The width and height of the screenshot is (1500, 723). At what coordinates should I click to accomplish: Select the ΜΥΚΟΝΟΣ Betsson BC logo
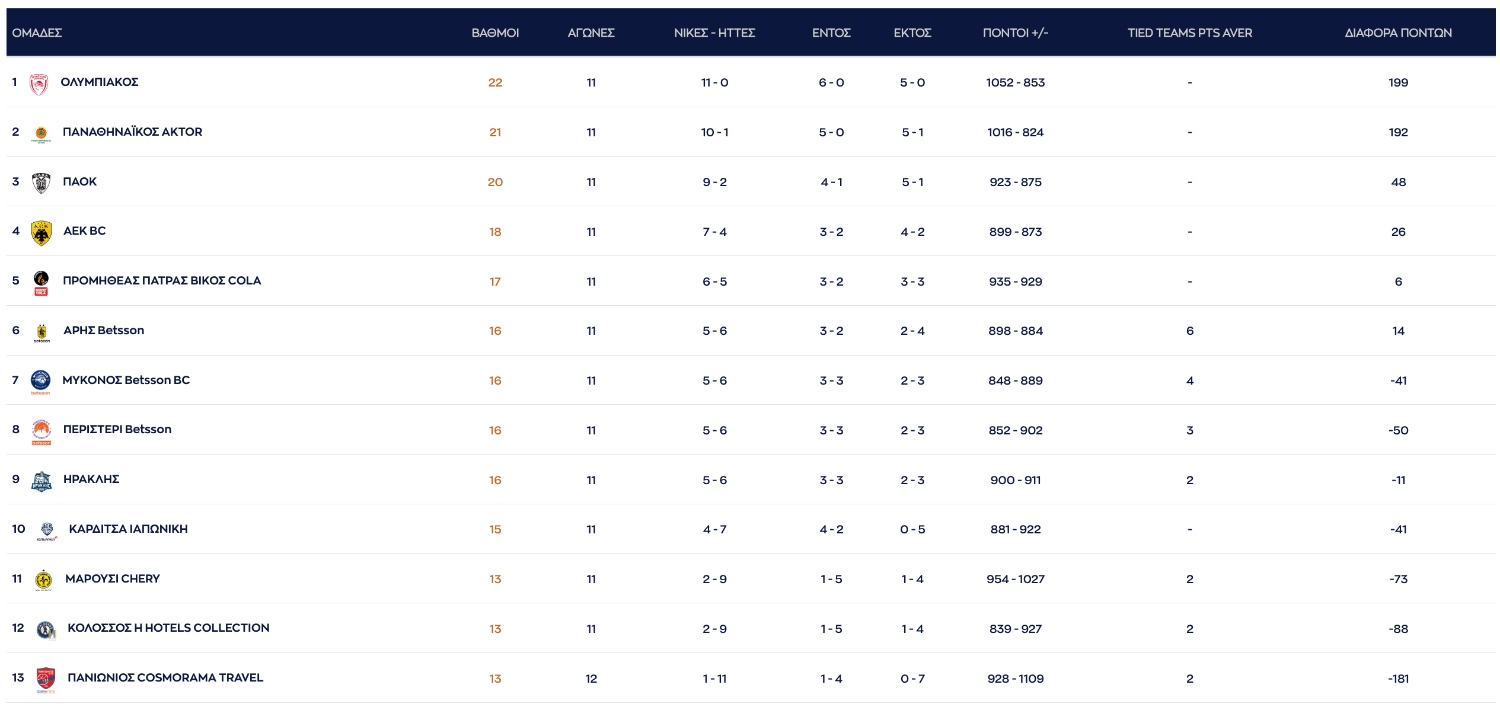40,382
